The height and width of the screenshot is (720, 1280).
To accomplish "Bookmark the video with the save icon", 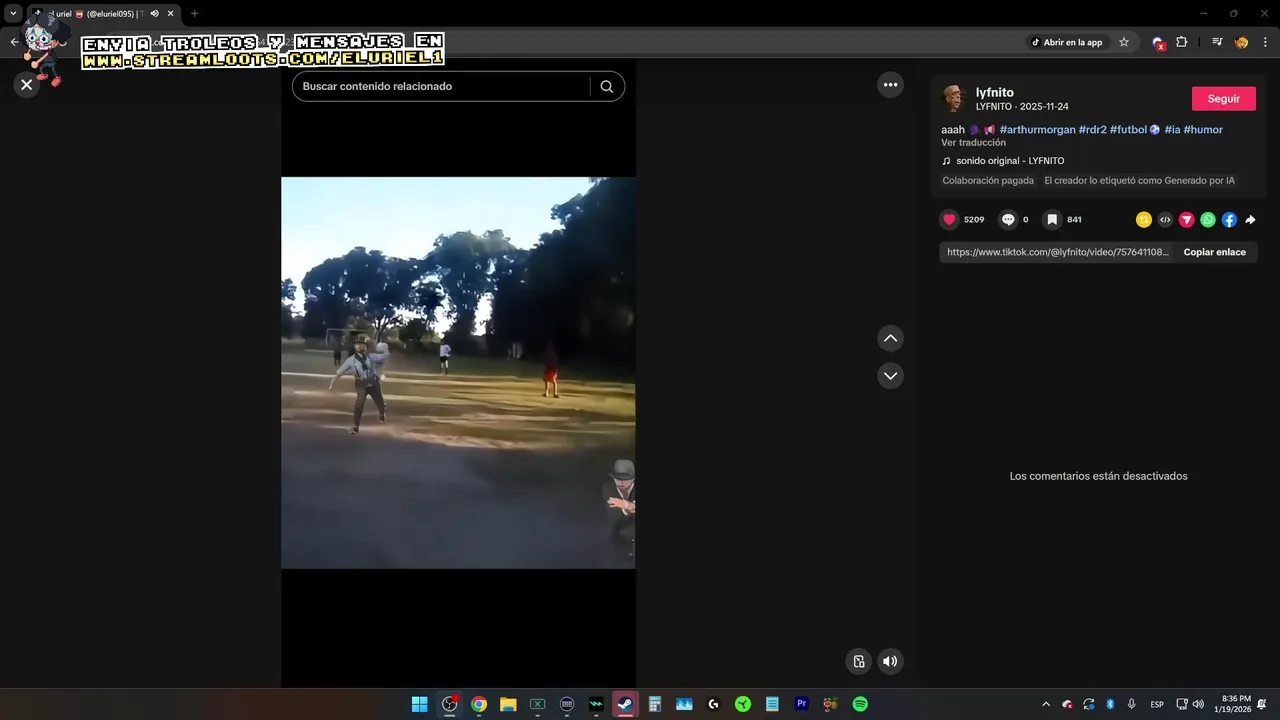I will pos(1052,219).
